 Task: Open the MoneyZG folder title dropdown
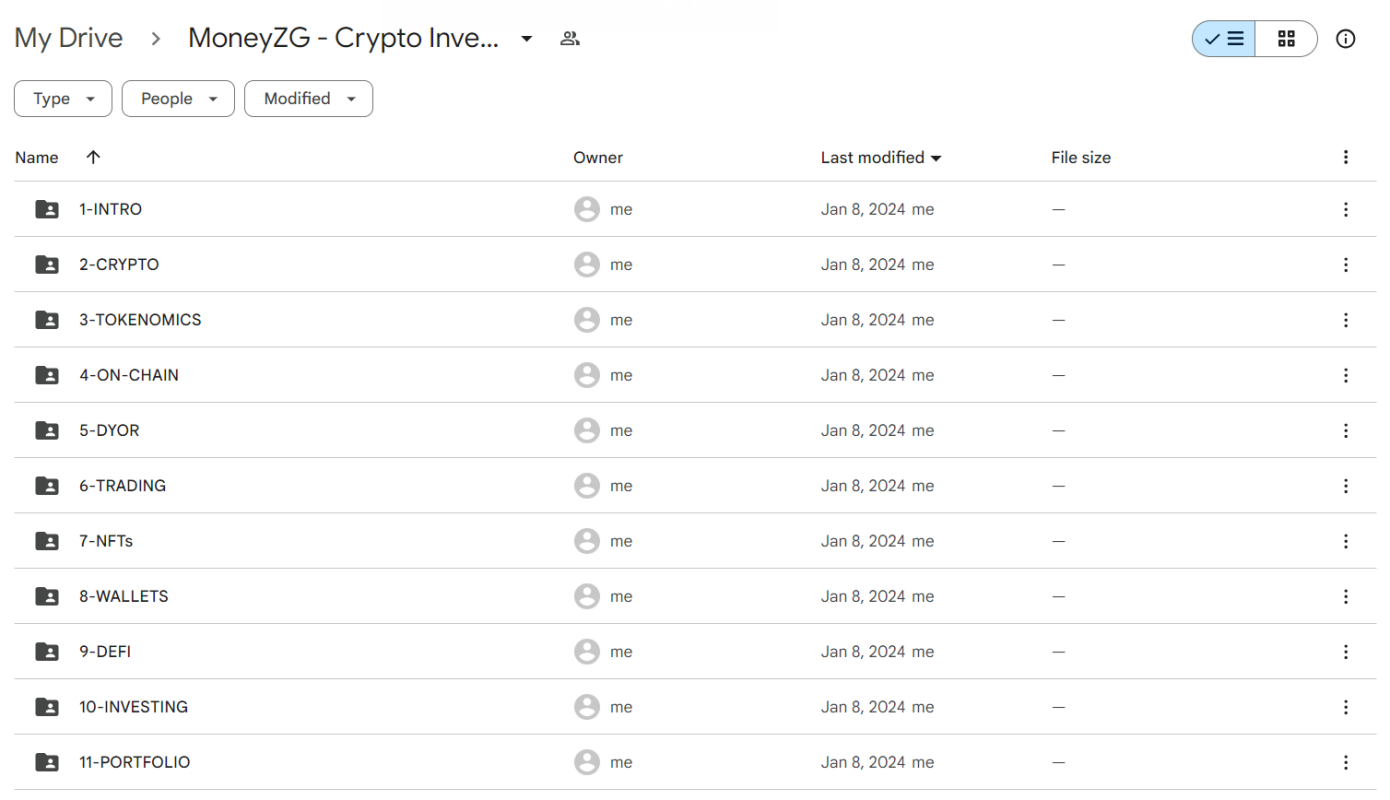(527, 39)
